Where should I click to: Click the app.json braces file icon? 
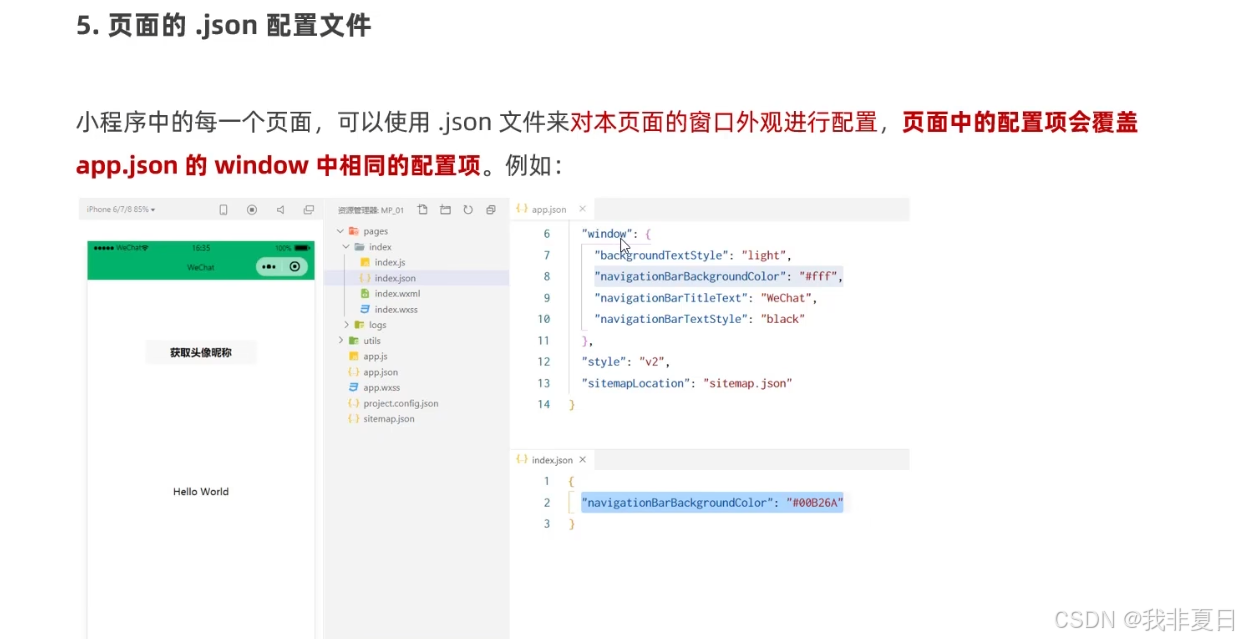tap(353, 372)
